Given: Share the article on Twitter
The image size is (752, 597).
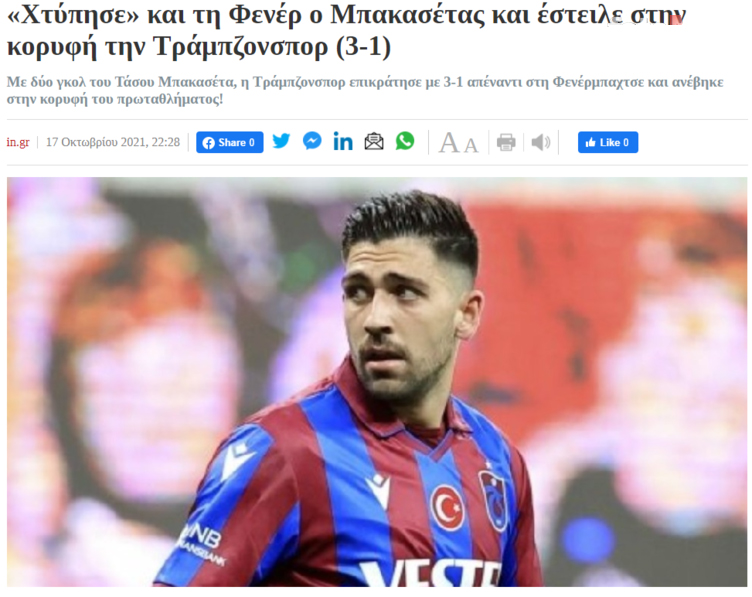Looking at the screenshot, I should (282, 141).
